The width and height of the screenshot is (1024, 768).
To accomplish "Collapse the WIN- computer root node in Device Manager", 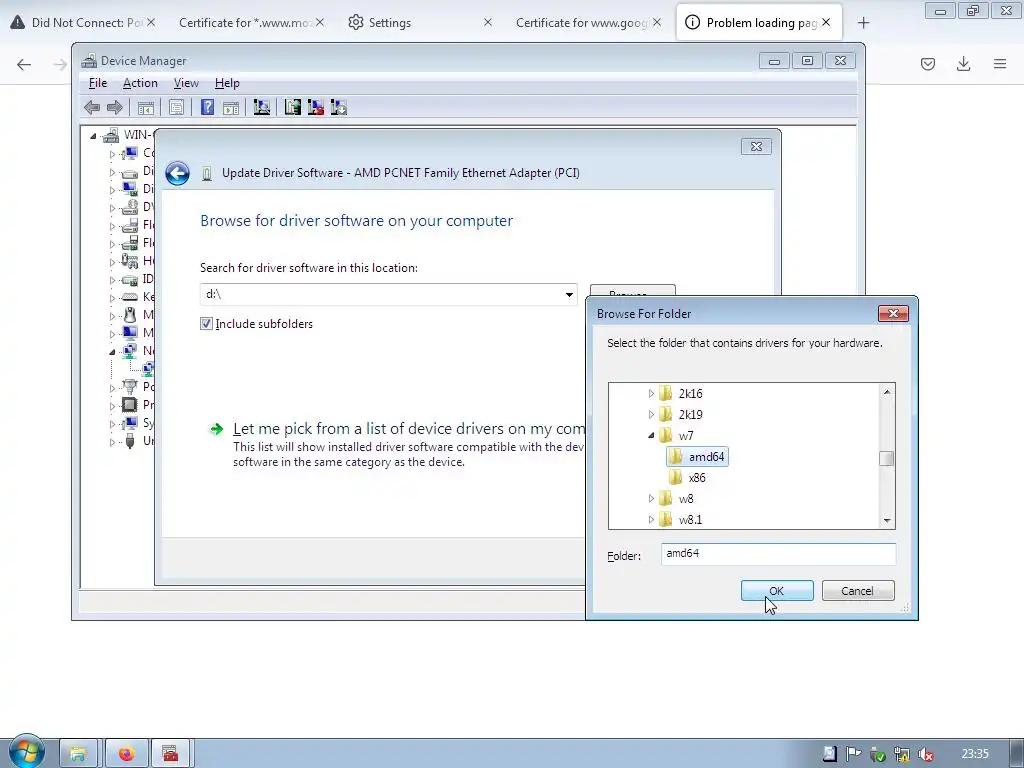I will pyautogui.click(x=93, y=136).
